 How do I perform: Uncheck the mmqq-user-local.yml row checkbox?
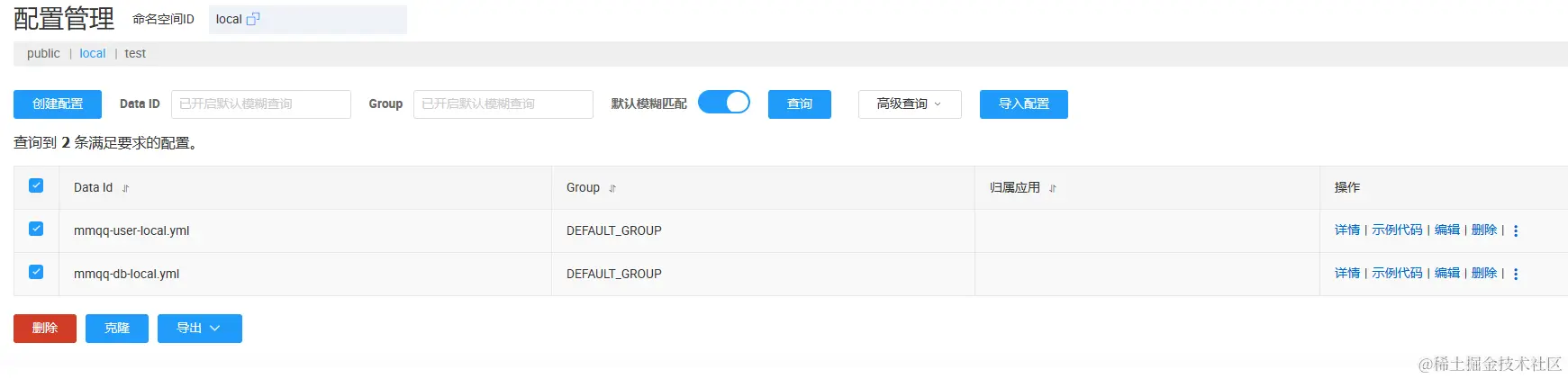pos(36,229)
